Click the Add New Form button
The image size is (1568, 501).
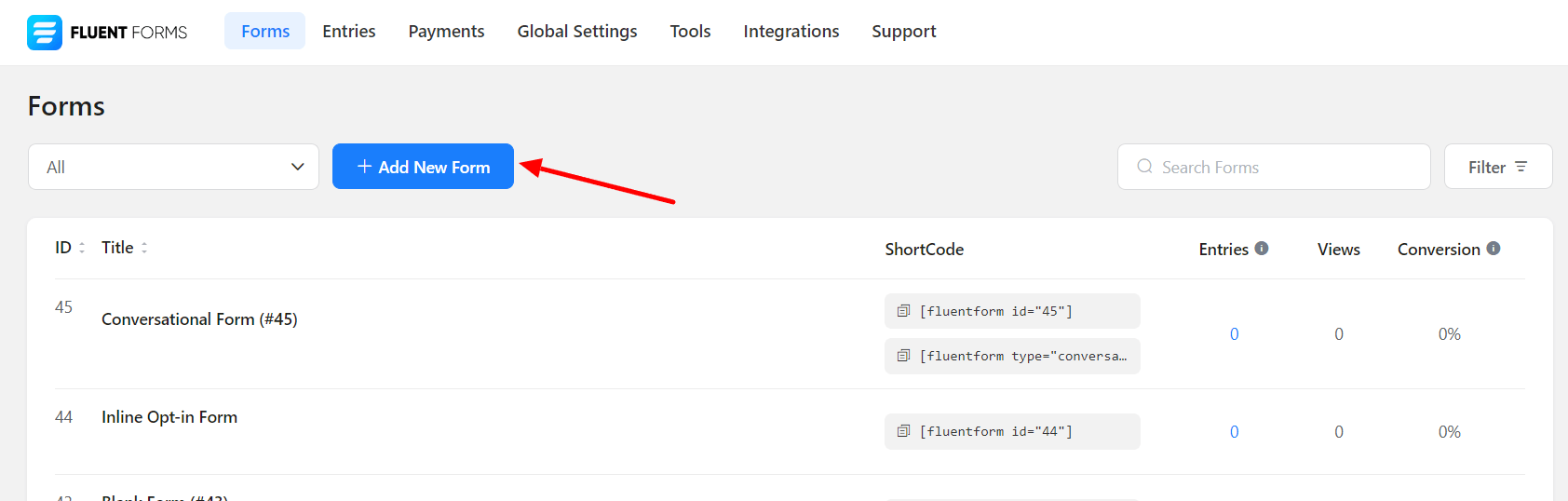[423, 167]
